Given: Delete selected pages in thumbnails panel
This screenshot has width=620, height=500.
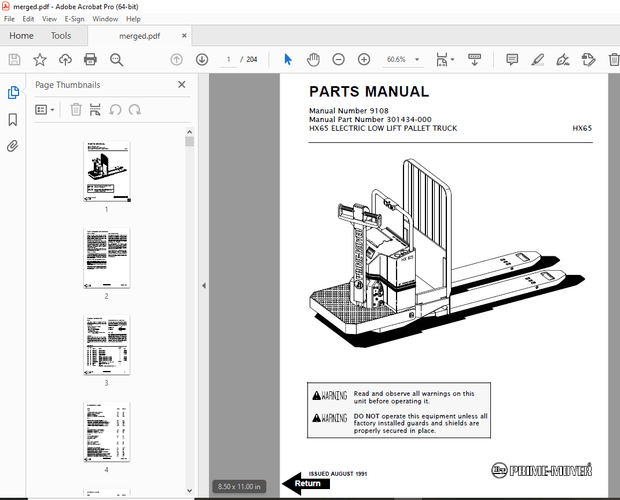Looking at the screenshot, I should click(x=76, y=109).
